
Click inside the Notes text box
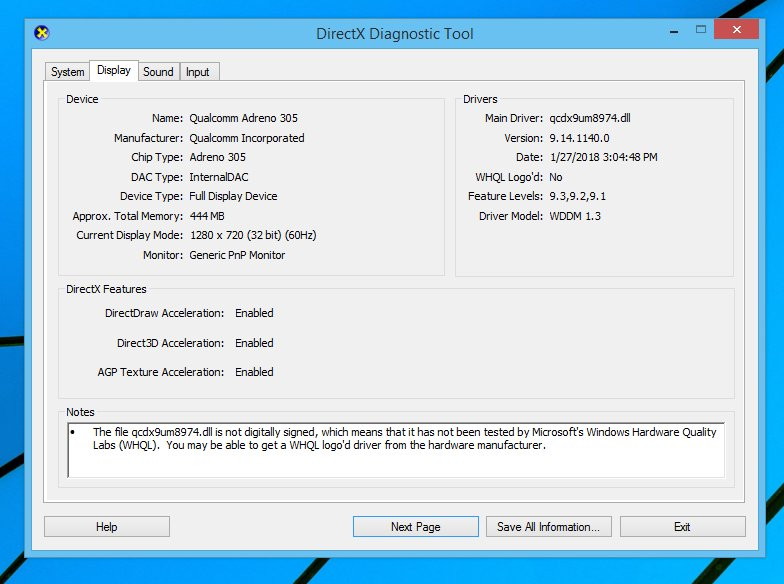(x=396, y=450)
